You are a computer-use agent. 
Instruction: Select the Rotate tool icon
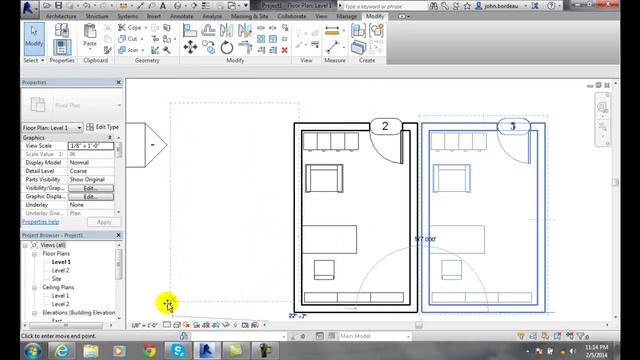227,47
